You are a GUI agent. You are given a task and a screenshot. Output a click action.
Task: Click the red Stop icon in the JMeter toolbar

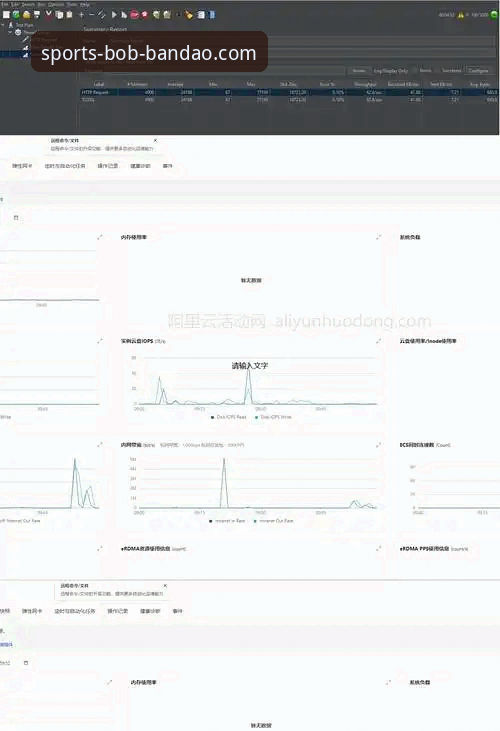coord(134,15)
